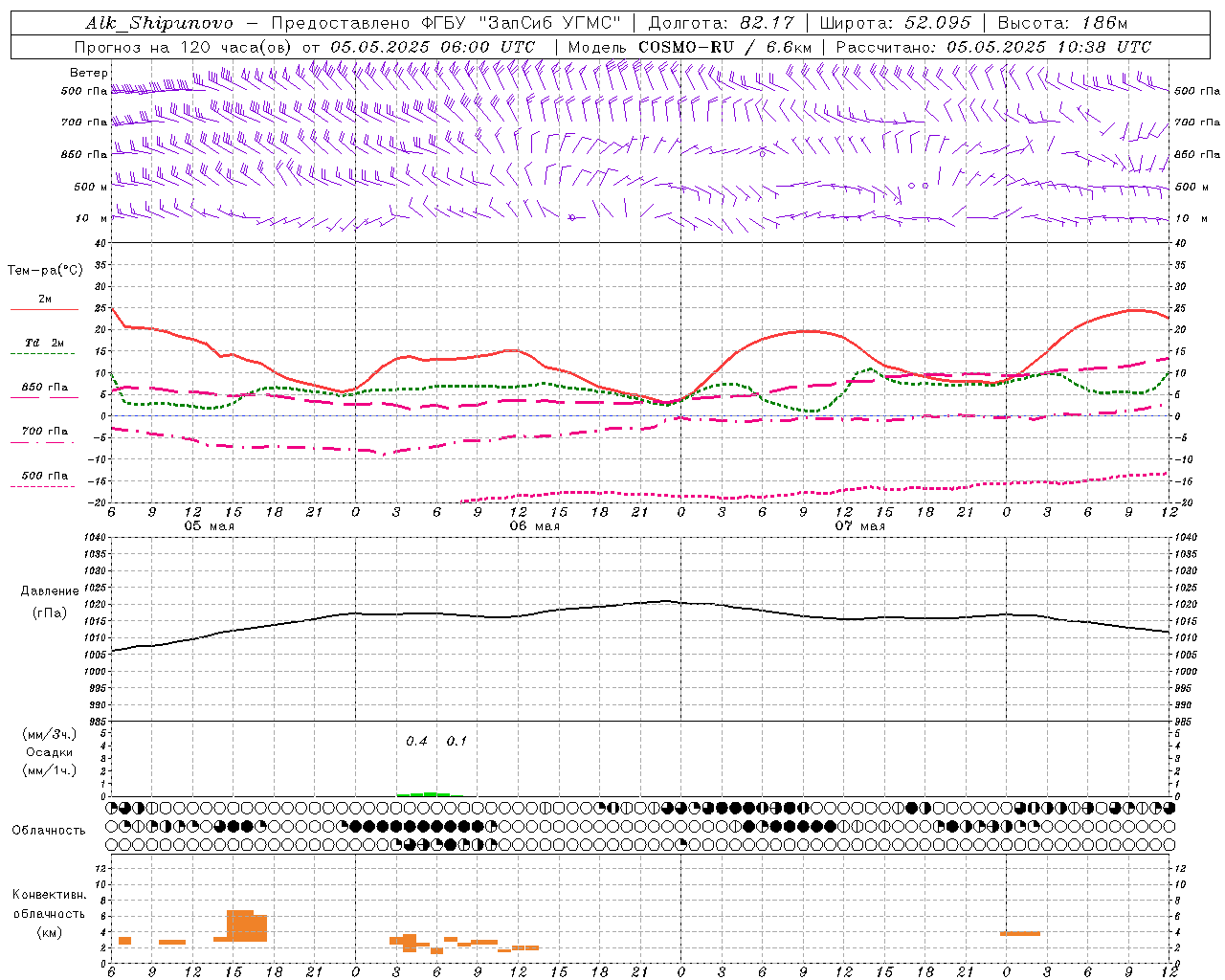1225x980 pixels.
Task: Click the (мм/1ч.) precipitation unit label
Action: pos(50,770)
